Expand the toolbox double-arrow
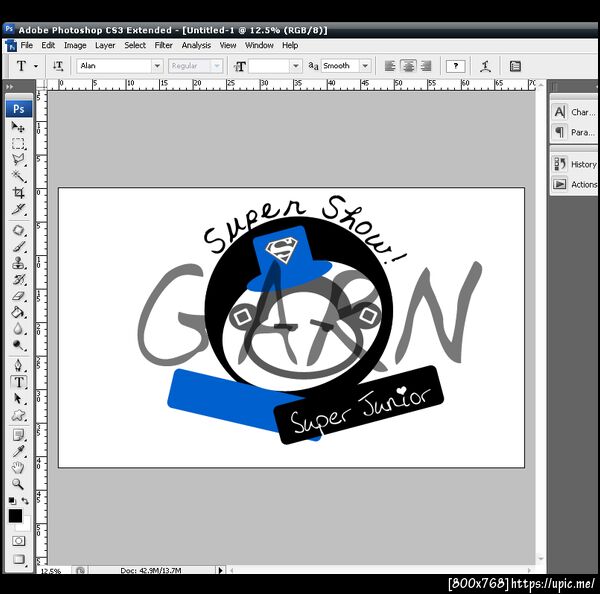The image size is (600, 594). click(x=10, y=87)
